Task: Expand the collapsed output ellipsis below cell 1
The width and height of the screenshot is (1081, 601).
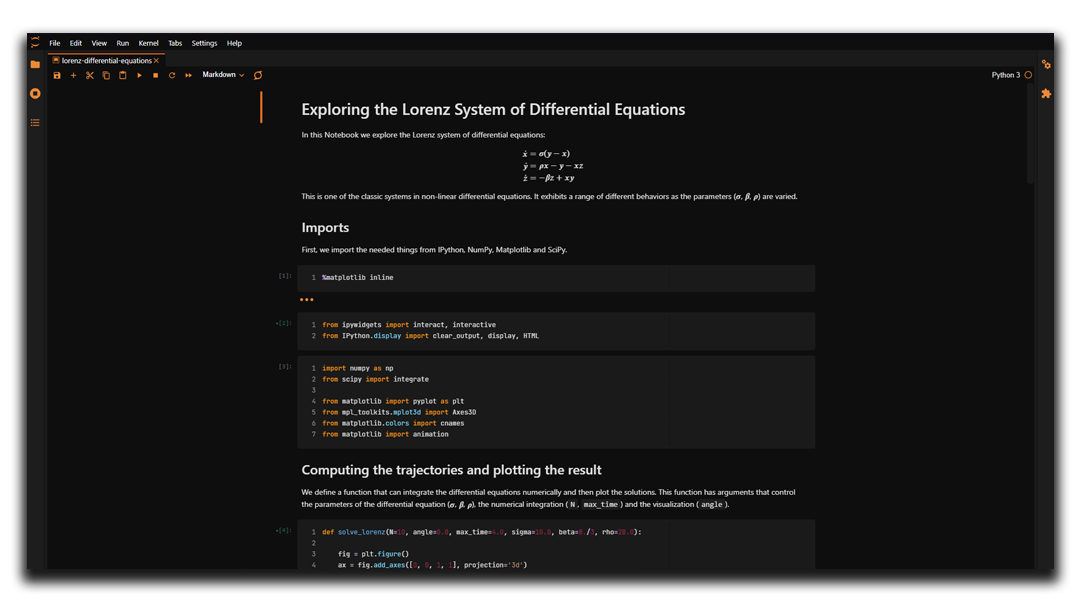Action: click(x=307, y=300)
